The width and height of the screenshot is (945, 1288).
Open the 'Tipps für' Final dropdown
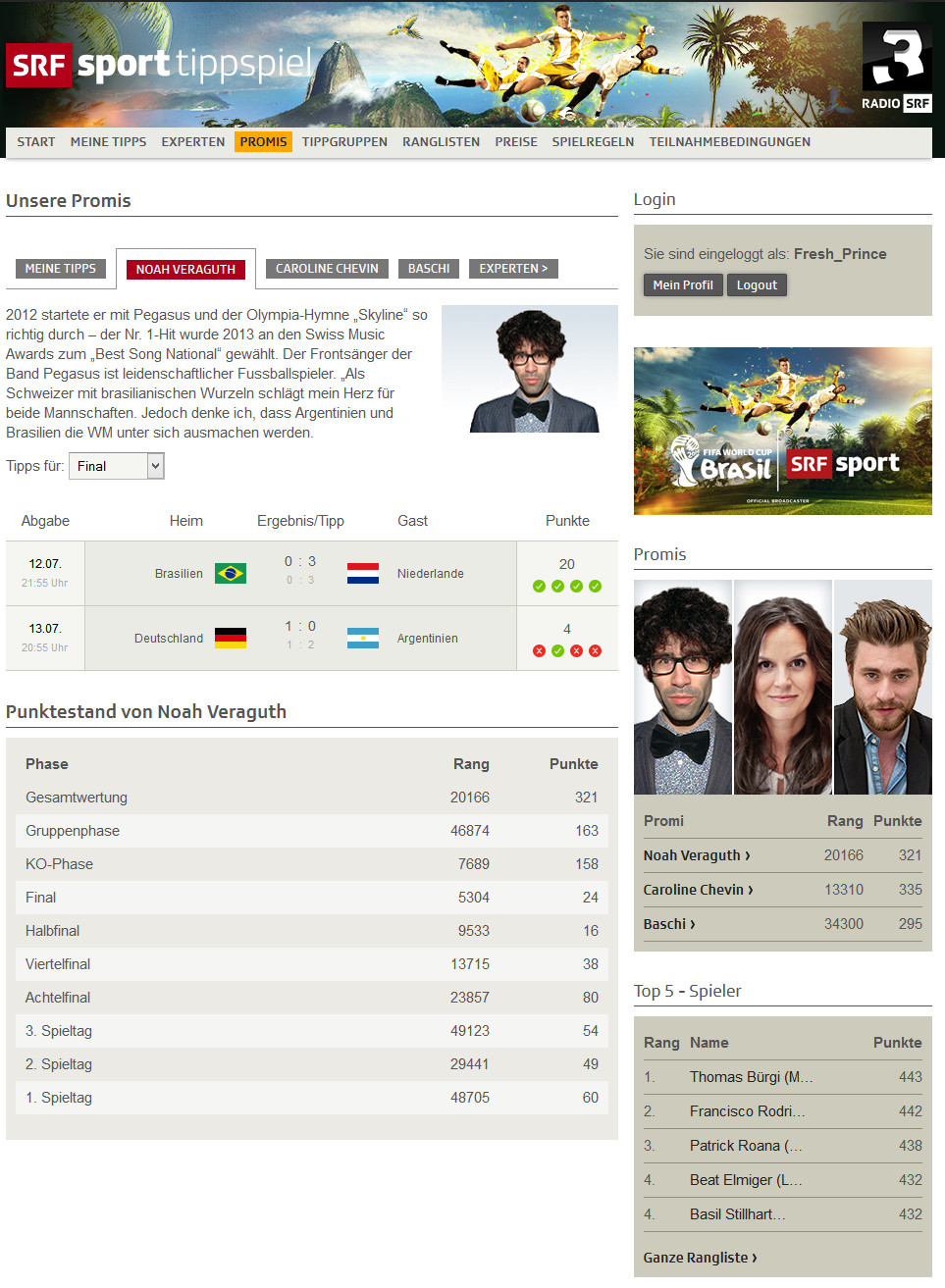117,466
